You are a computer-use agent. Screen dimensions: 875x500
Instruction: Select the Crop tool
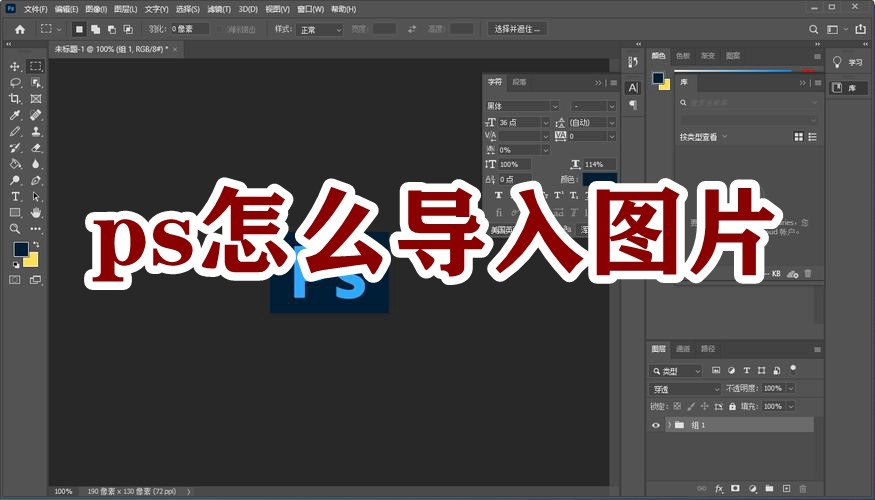pos(15,99)
